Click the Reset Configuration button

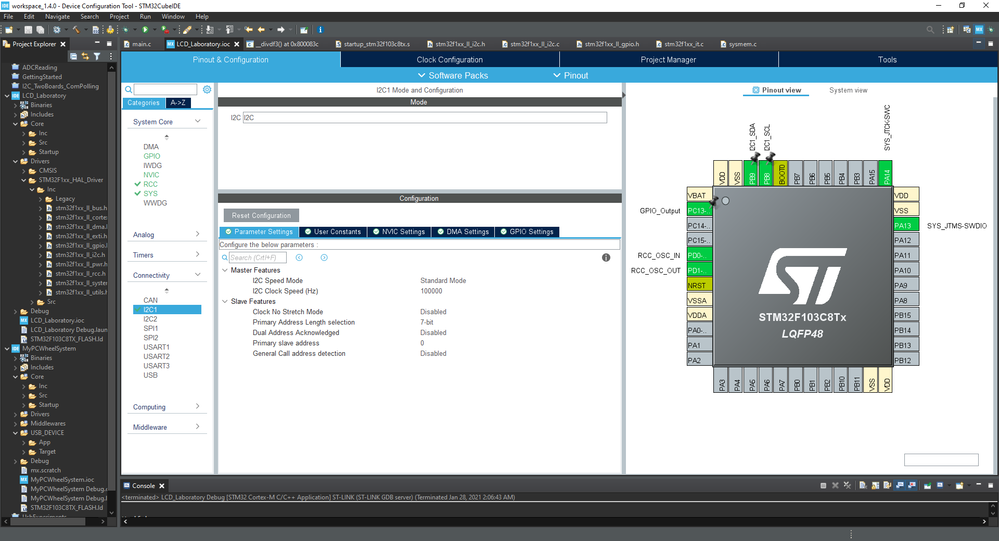[261, 215]
